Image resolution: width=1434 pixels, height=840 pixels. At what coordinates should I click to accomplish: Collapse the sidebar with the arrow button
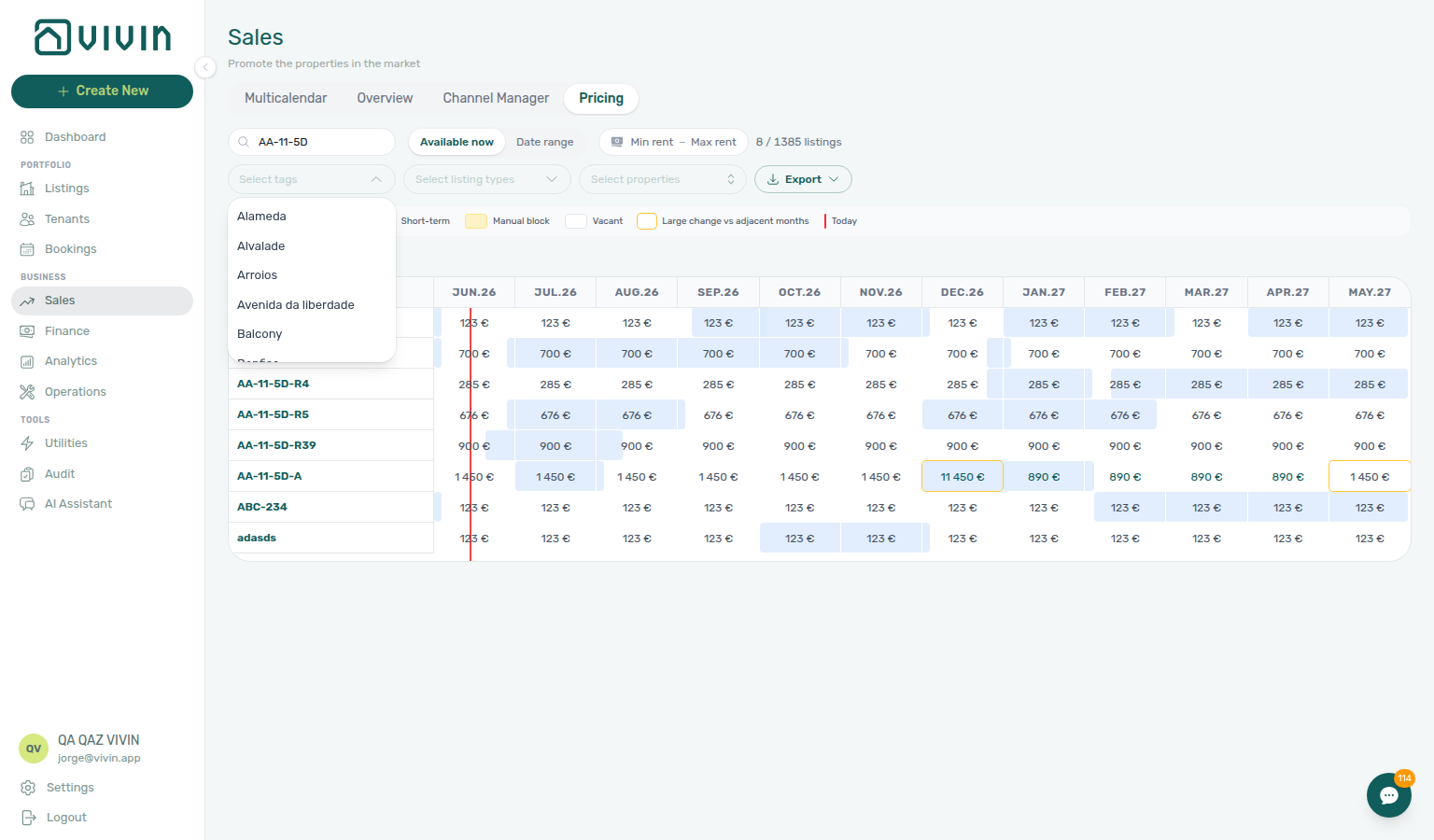pyautogui.click(x=205, y=66)
